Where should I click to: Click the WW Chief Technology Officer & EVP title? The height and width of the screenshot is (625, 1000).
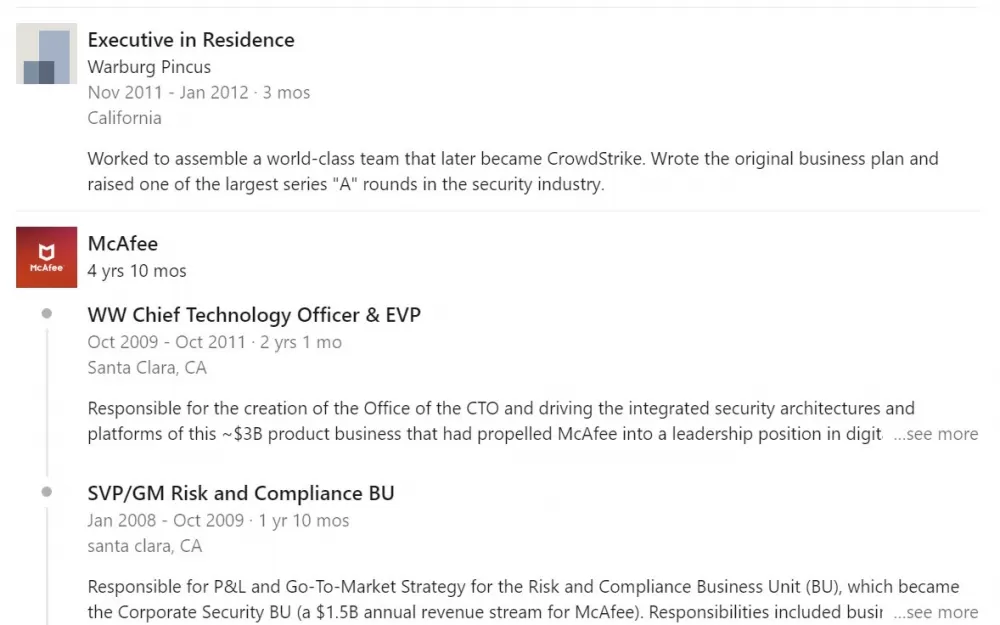click(254, 315)
